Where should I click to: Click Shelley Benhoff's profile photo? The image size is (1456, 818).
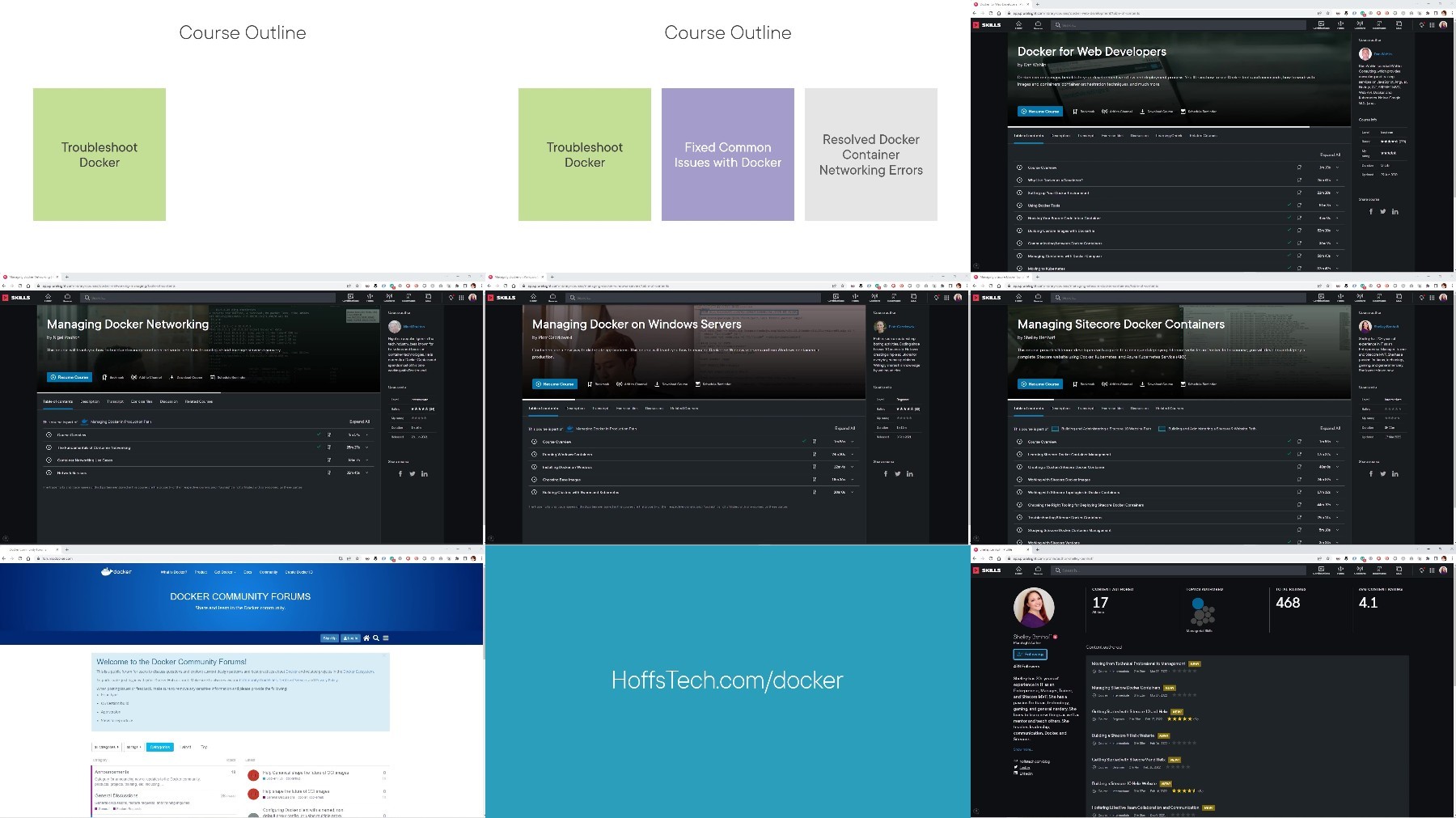click(1034, 608)
